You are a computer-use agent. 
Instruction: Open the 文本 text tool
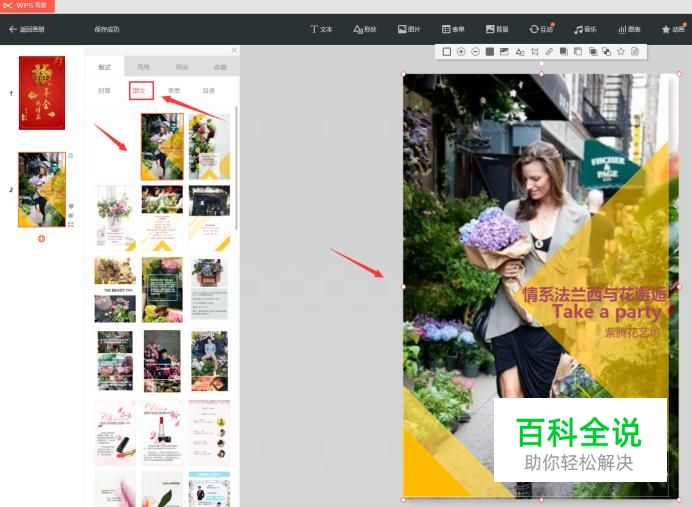click(321, 29)
